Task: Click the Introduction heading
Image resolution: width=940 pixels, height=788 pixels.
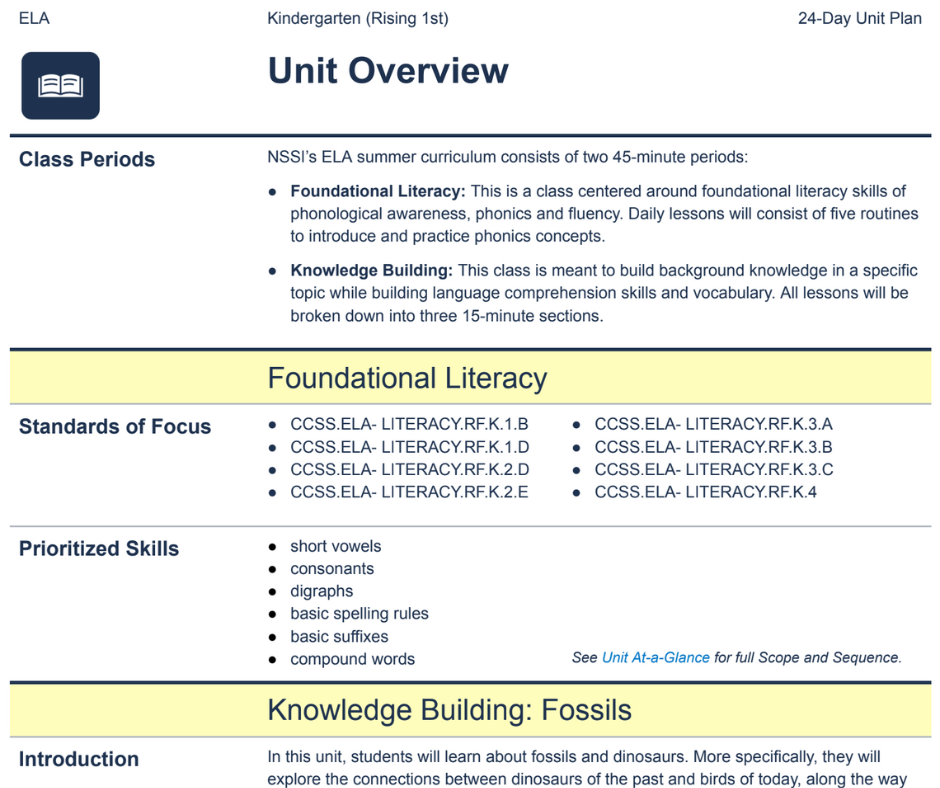Action: click(x=78, y=759)
